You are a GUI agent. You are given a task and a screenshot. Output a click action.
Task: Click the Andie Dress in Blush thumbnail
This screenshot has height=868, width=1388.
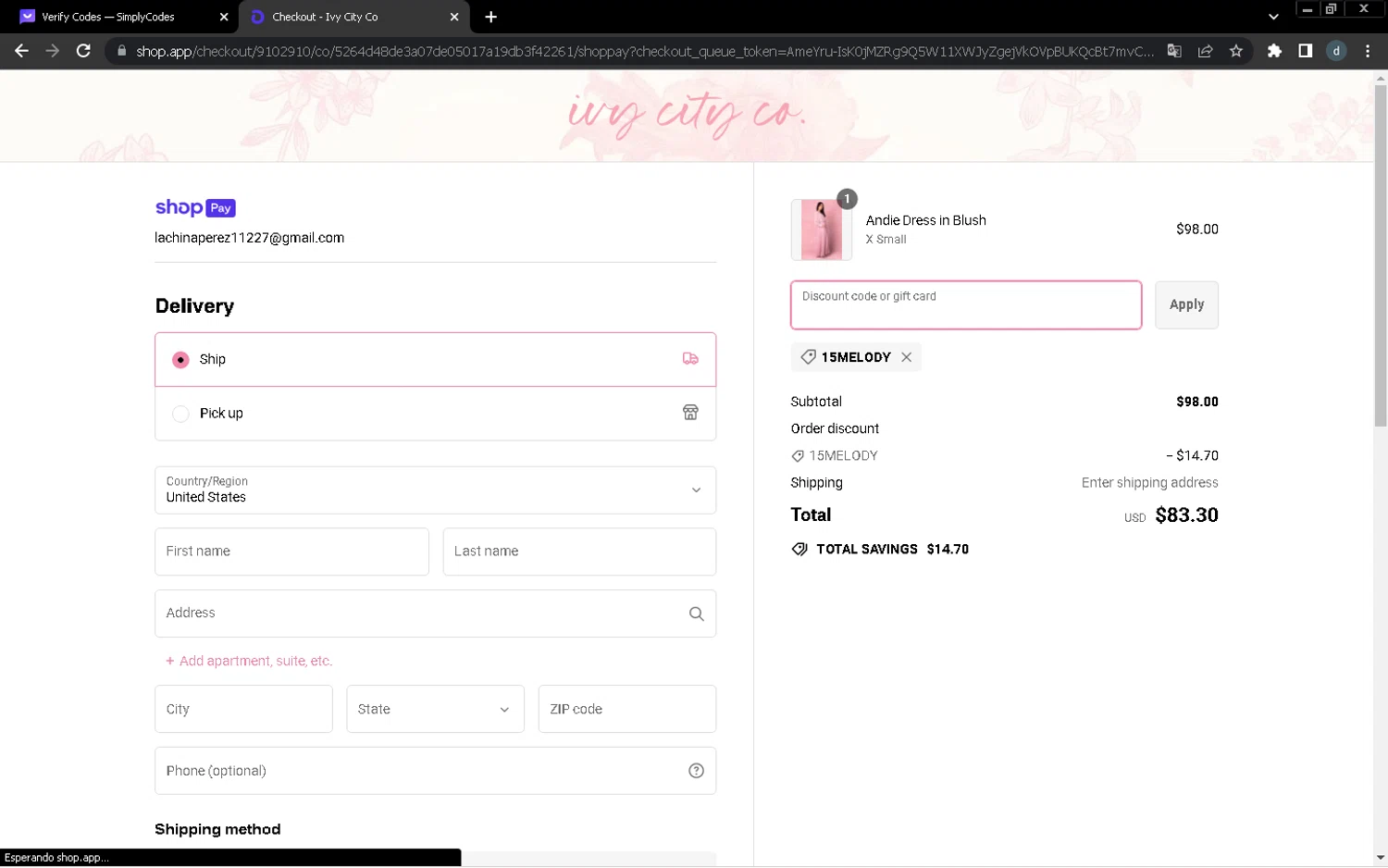click(822, 229)
